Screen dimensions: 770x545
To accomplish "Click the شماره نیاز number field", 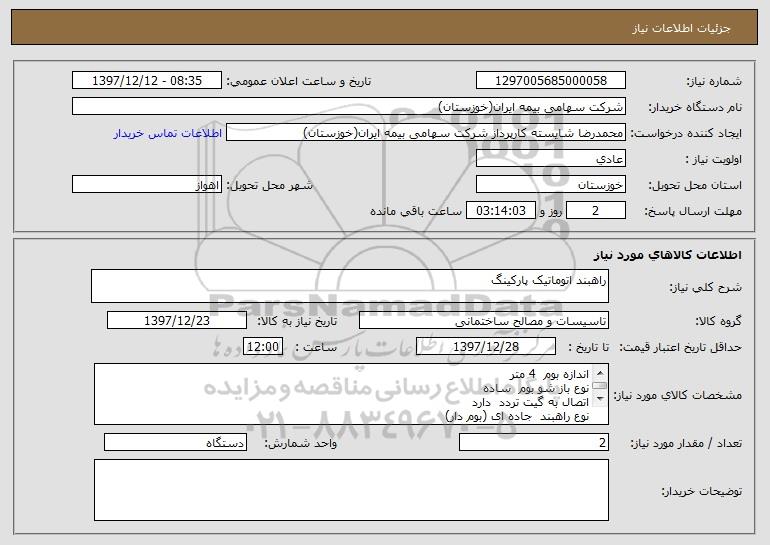I will pos(550,80).
